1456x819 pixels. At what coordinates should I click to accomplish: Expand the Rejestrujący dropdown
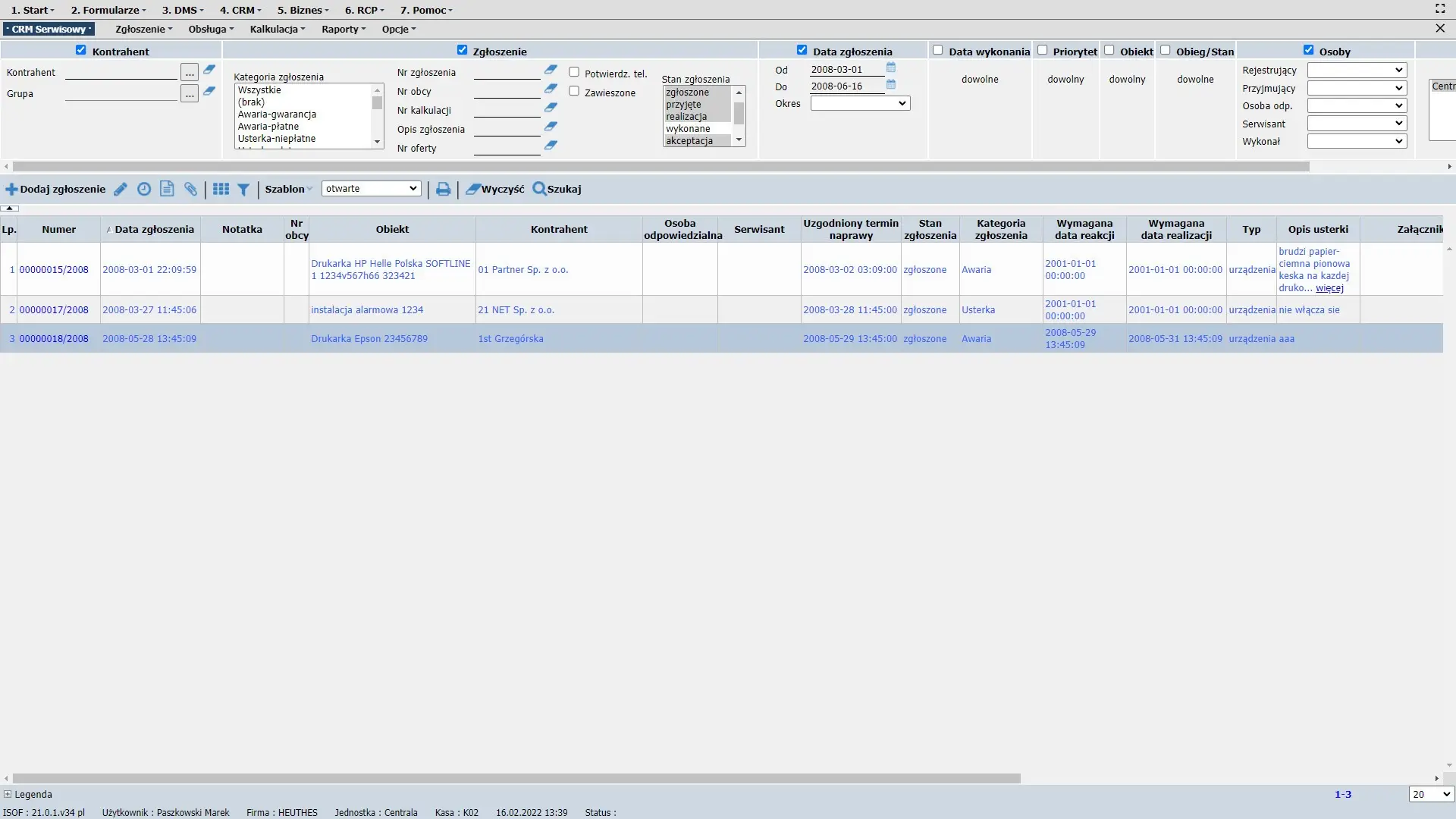[x=1357, y=70]
